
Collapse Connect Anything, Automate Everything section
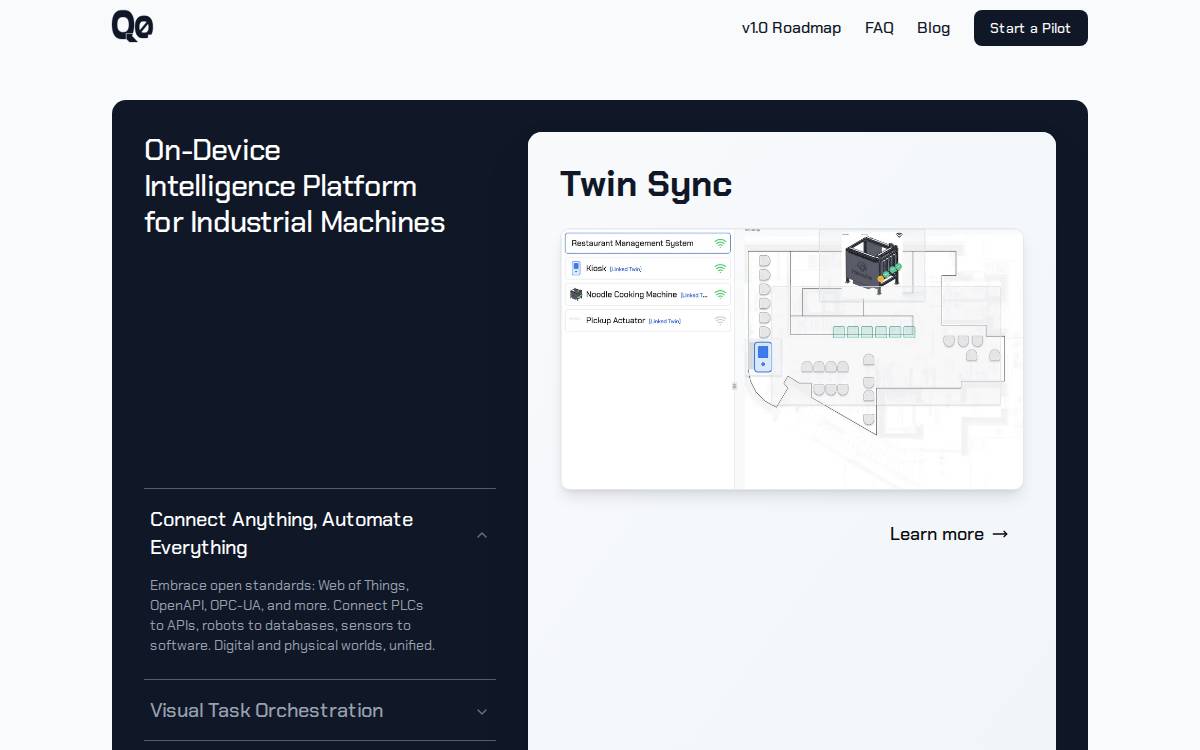(482, 535)
